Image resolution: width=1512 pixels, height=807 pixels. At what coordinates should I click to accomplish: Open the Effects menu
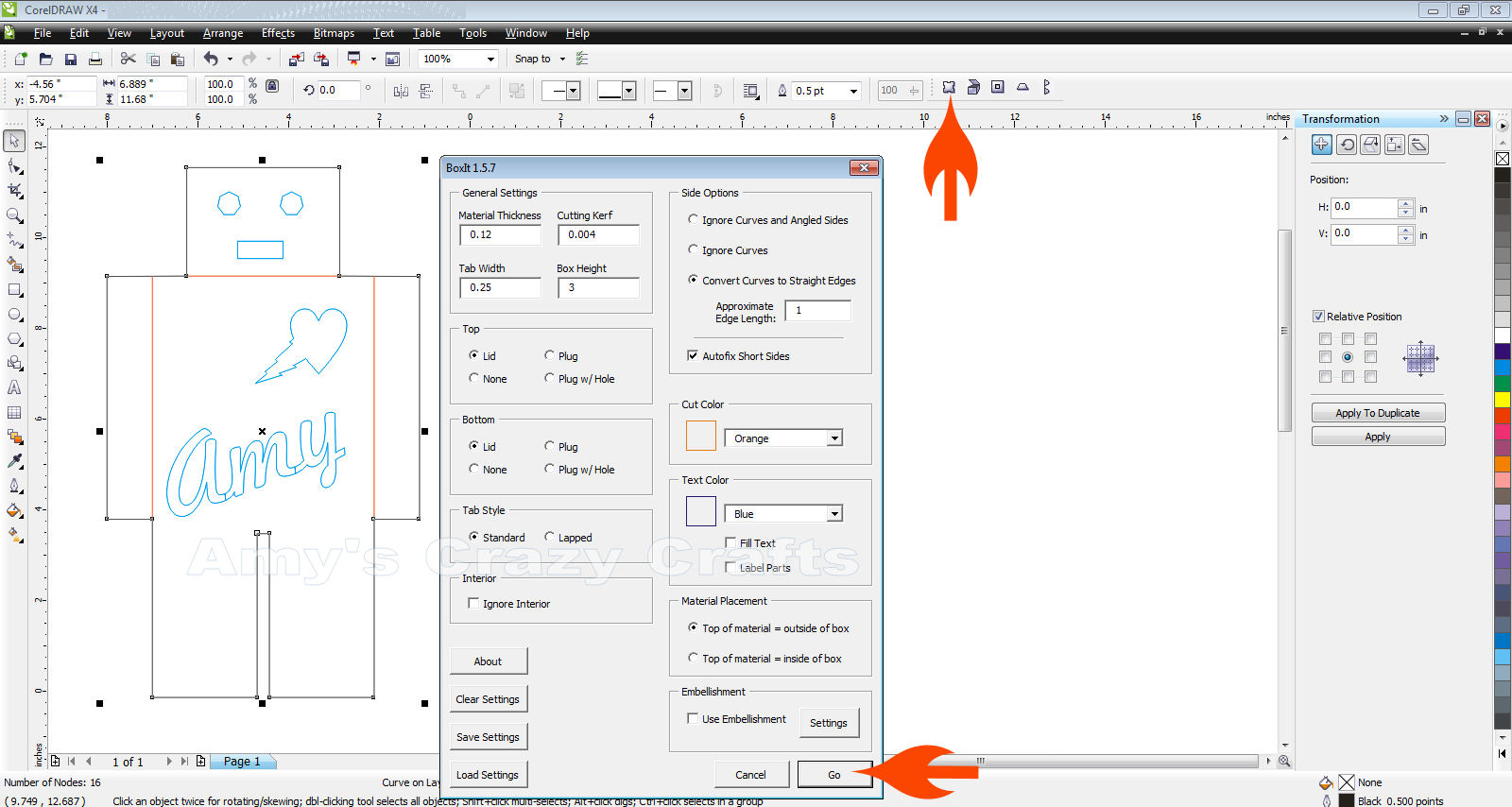[278, 33]
